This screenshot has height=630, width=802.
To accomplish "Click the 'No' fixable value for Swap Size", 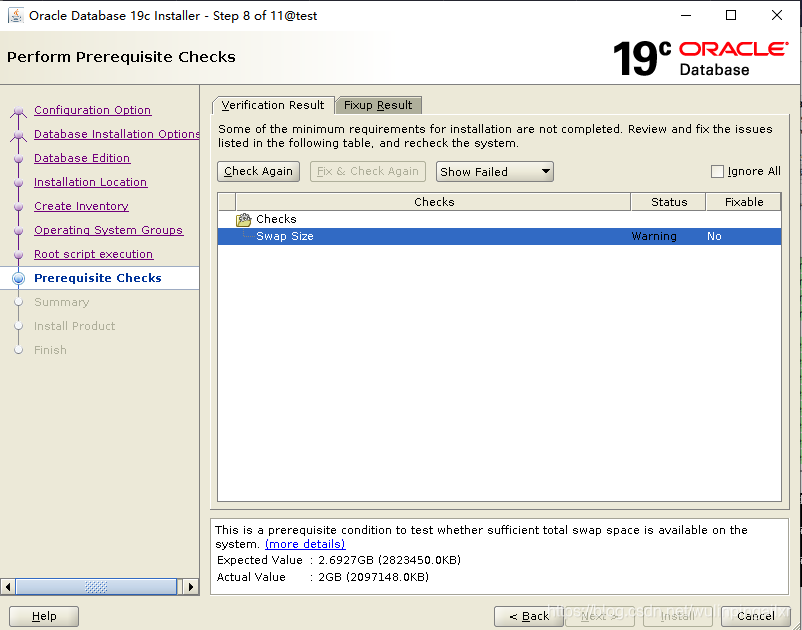I will point(714,236).
